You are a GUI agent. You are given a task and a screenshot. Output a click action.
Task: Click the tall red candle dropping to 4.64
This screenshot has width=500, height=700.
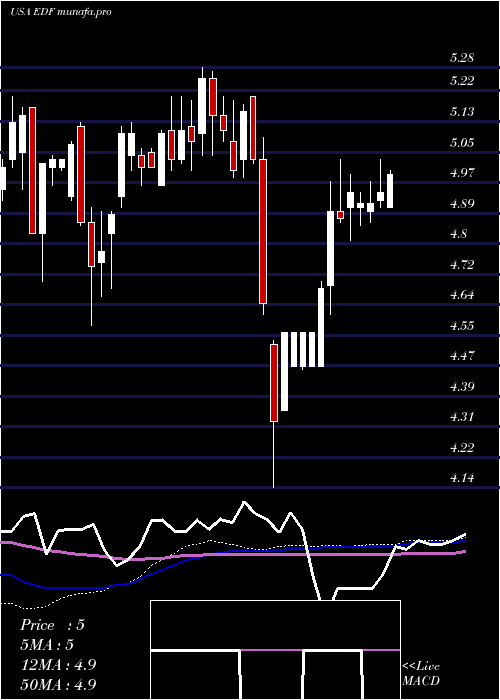(263, 231)
